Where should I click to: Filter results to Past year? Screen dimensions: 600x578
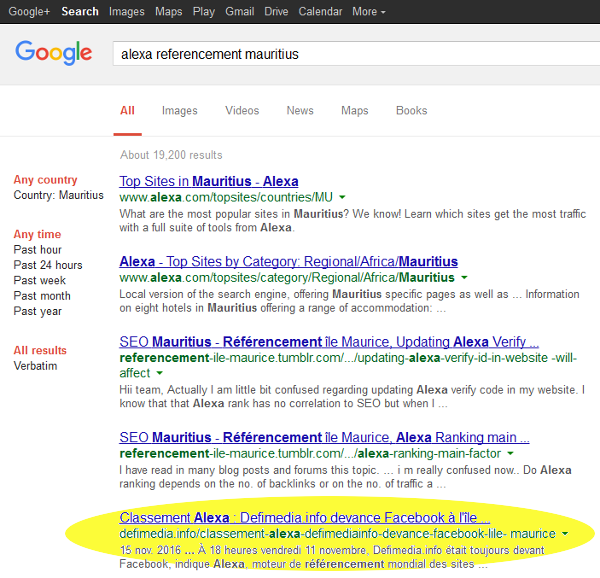click(x=38, y=311)
